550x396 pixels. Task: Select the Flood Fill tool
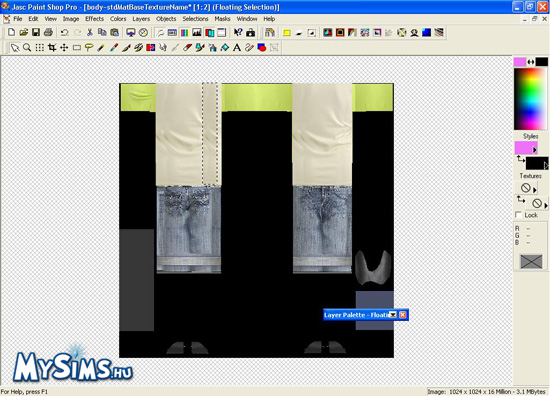click(224, 47)
